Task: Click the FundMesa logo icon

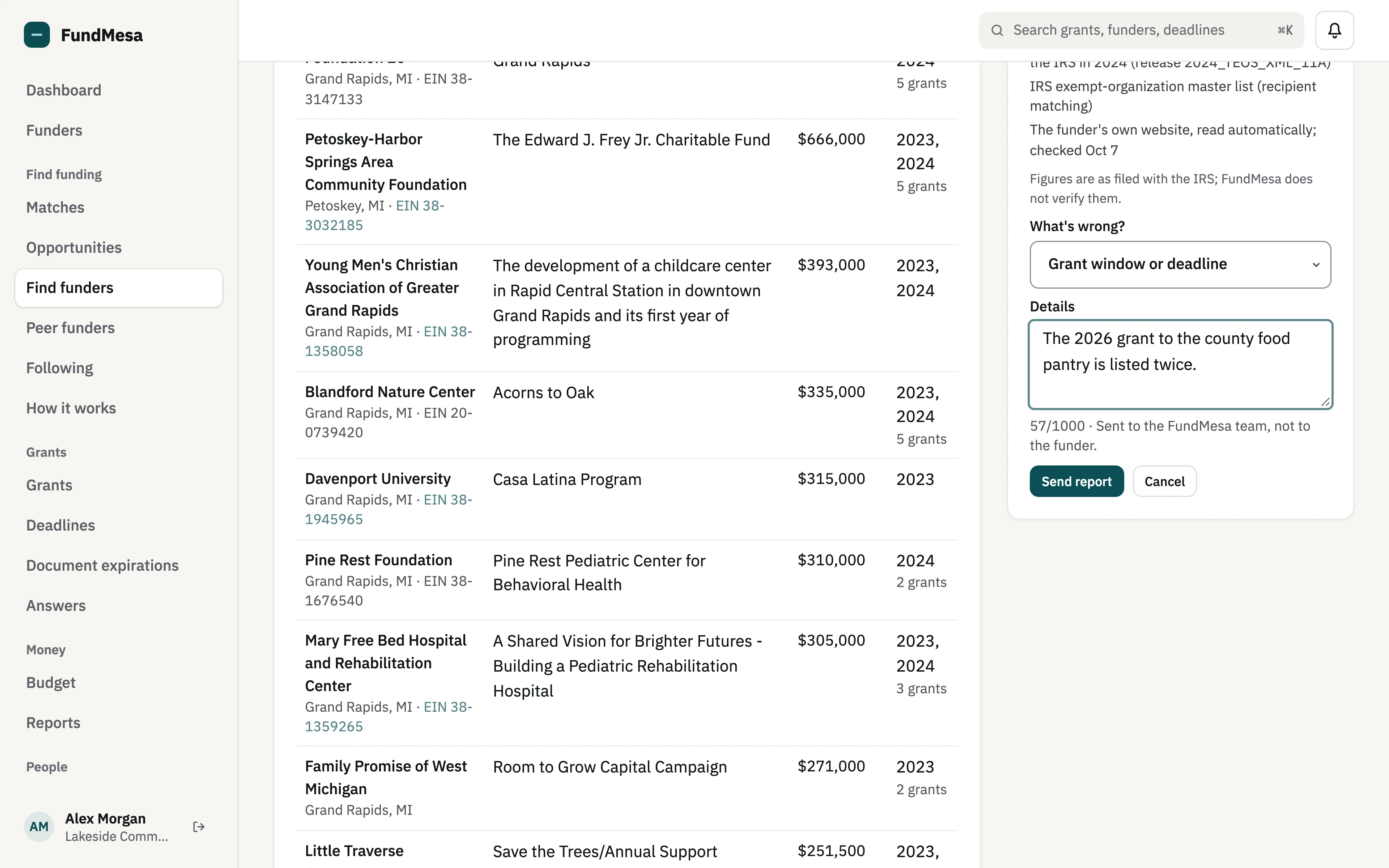Action: 37,35
